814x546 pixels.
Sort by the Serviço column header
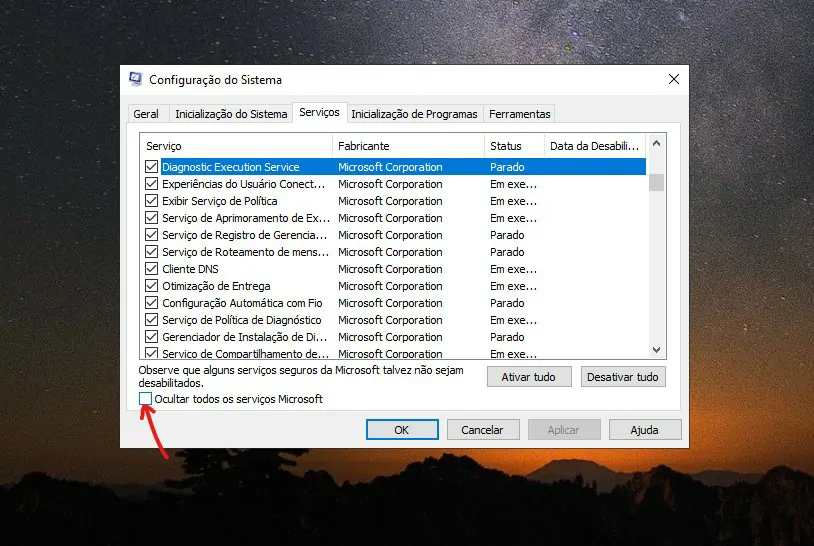click(x=236, y=146)
